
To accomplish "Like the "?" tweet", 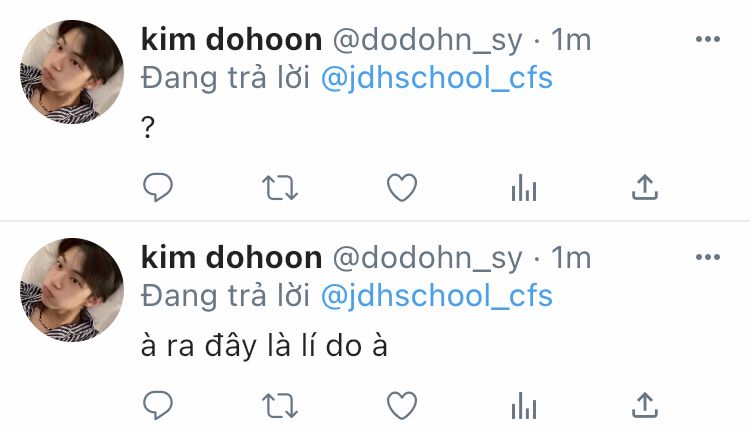I will 402,188.
